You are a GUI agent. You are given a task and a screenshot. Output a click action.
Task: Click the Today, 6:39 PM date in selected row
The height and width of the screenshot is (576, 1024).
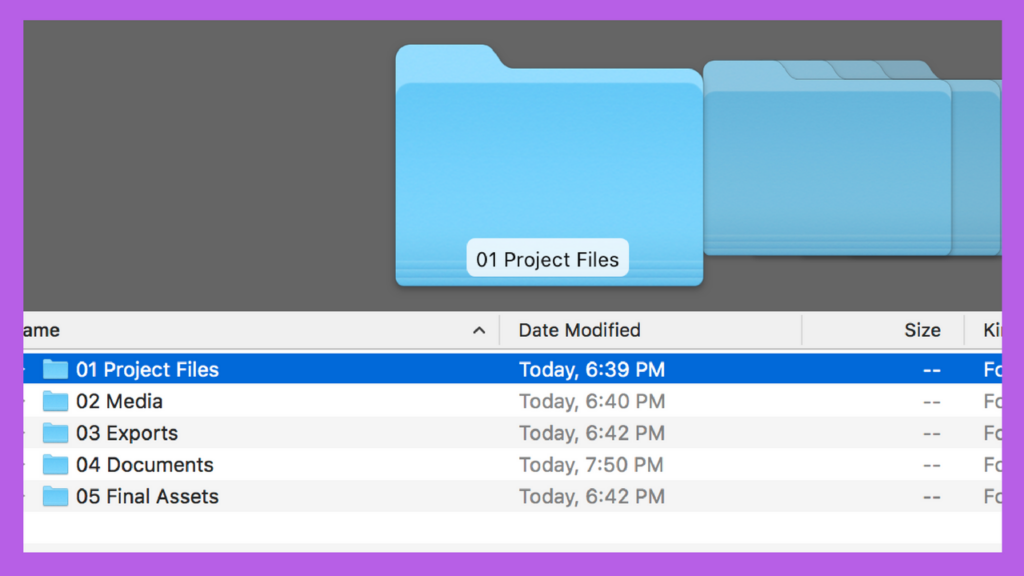[592, 370]
